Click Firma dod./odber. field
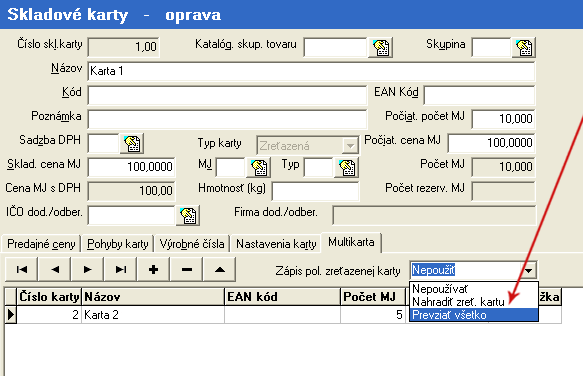 point(434,215)
